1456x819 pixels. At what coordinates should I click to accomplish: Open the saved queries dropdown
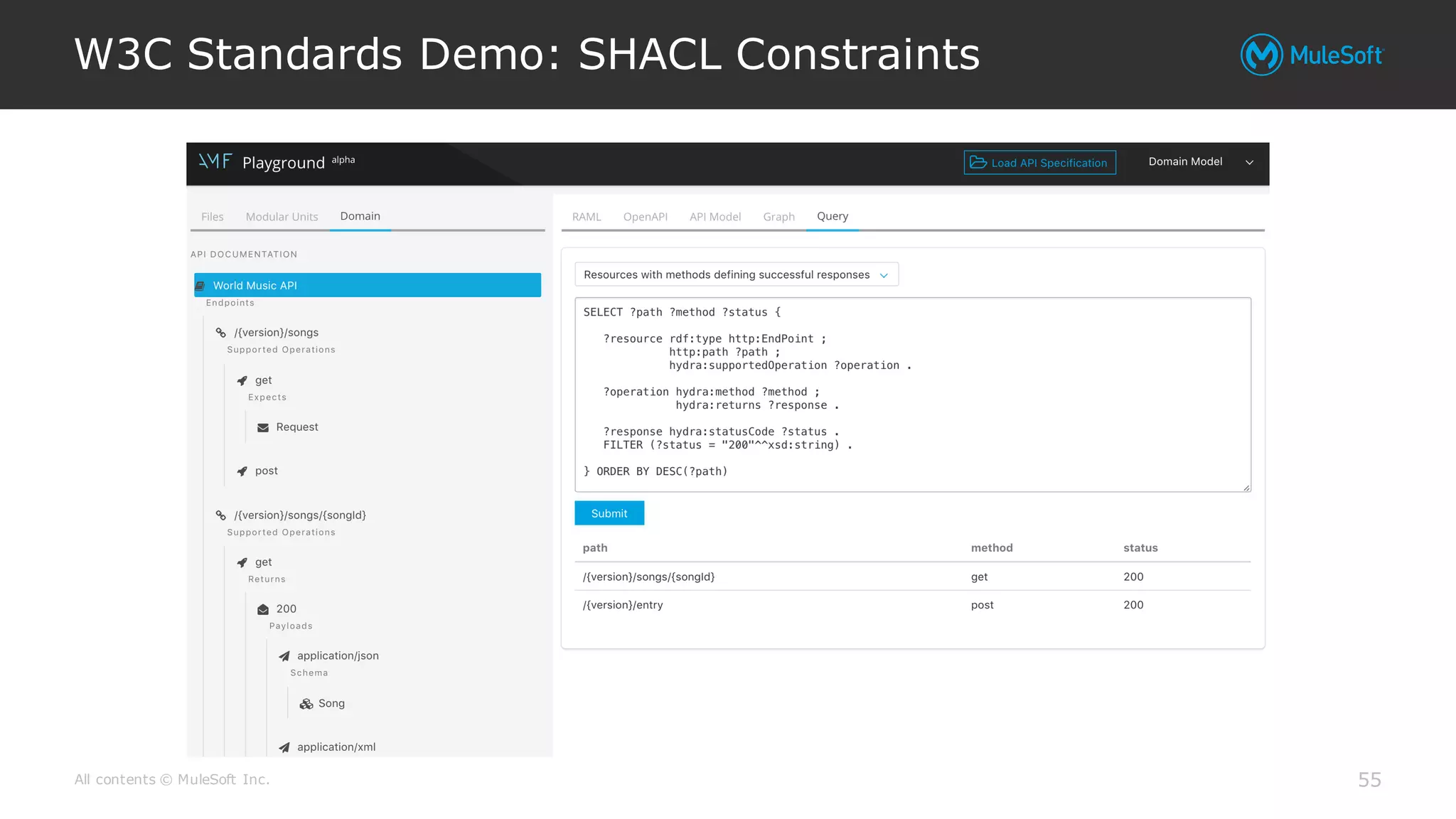[x=737, y=274]
